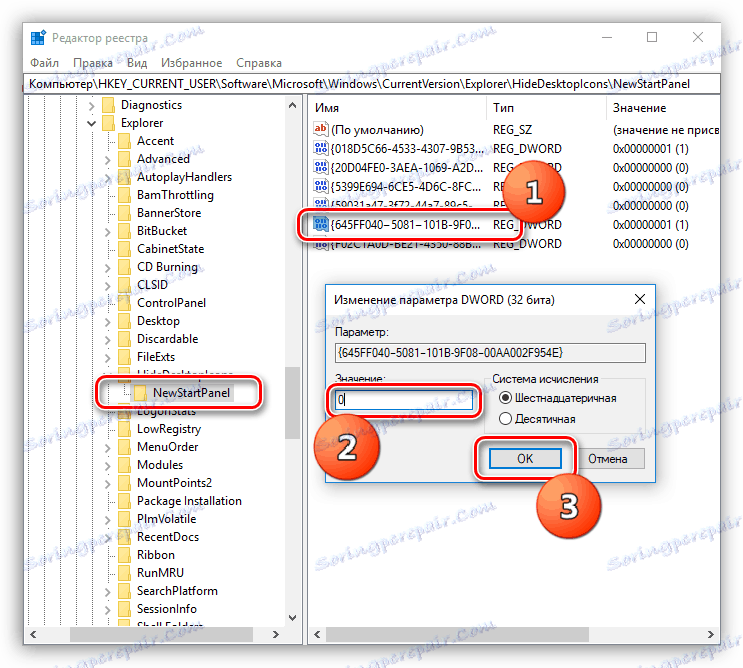Screen dimensions: 743x668
Task: Open the Файл menu
Action: pos(45,63)
